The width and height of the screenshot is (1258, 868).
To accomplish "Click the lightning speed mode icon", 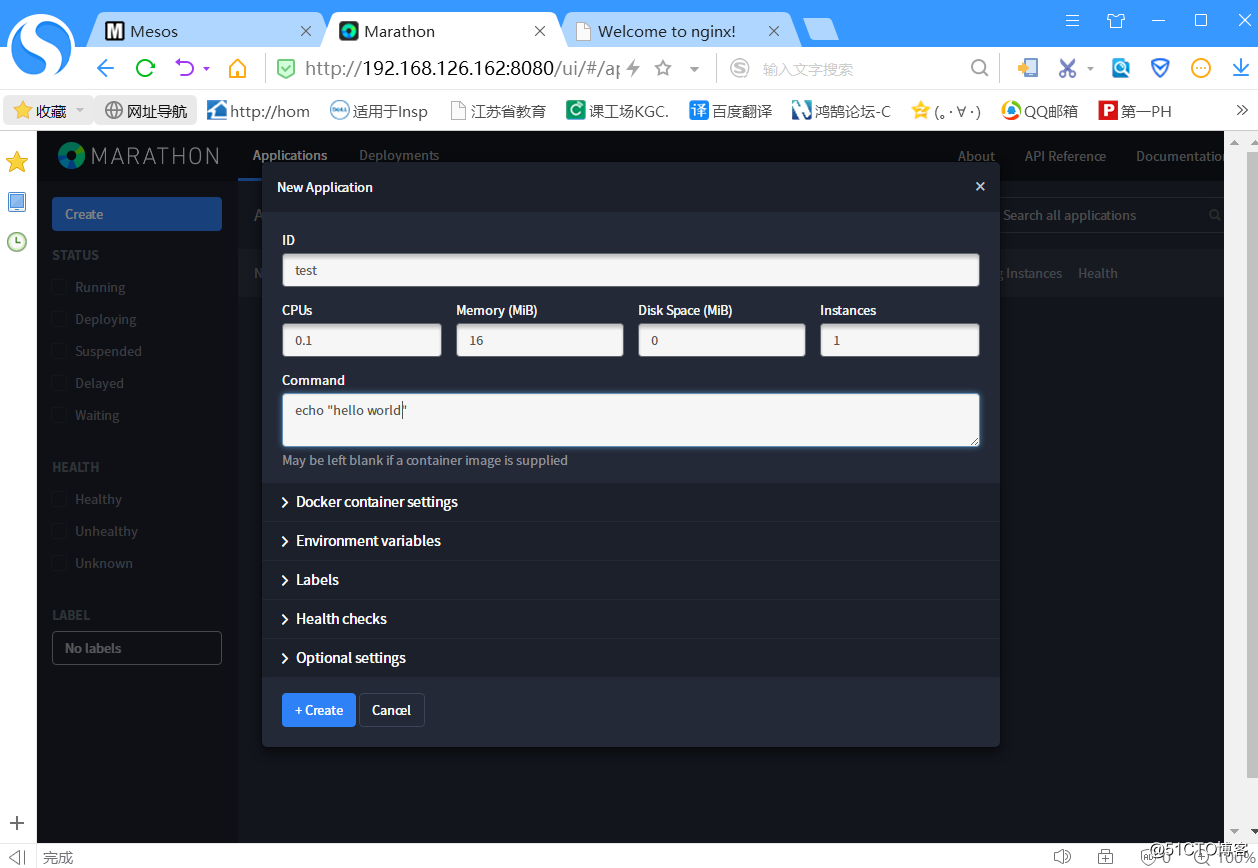I will pos(633,68).
